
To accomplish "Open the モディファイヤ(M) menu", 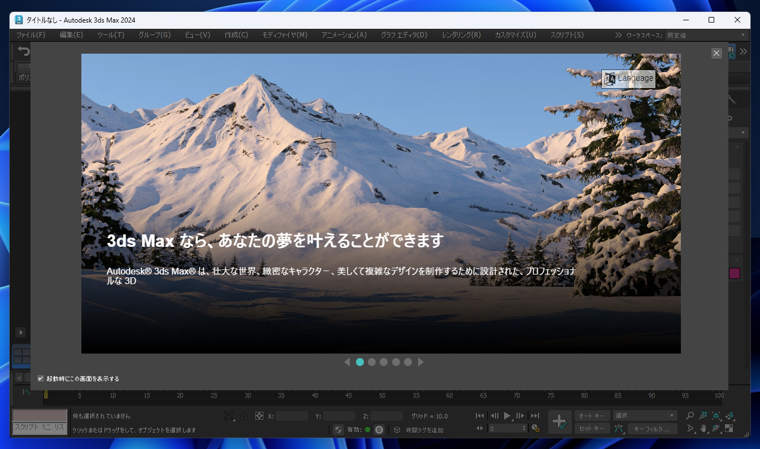I will coord(285,35).
